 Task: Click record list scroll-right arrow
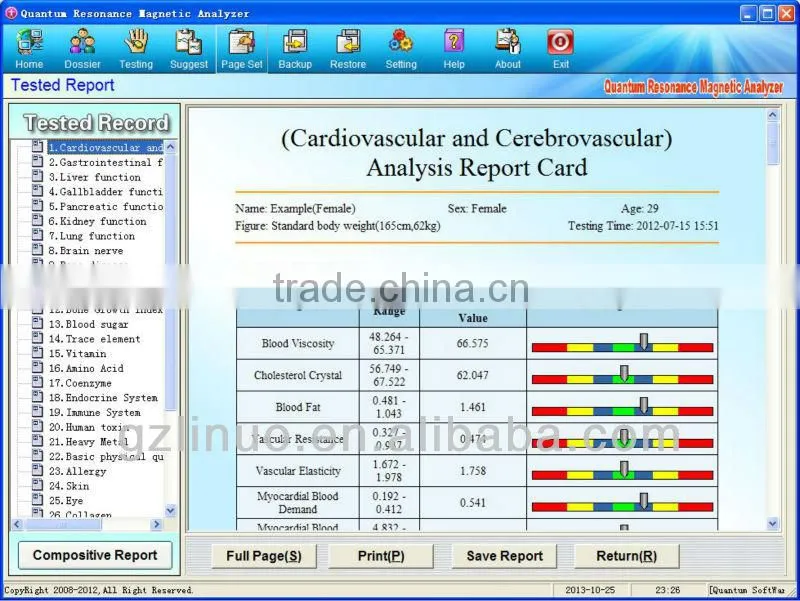click(157, 524)
